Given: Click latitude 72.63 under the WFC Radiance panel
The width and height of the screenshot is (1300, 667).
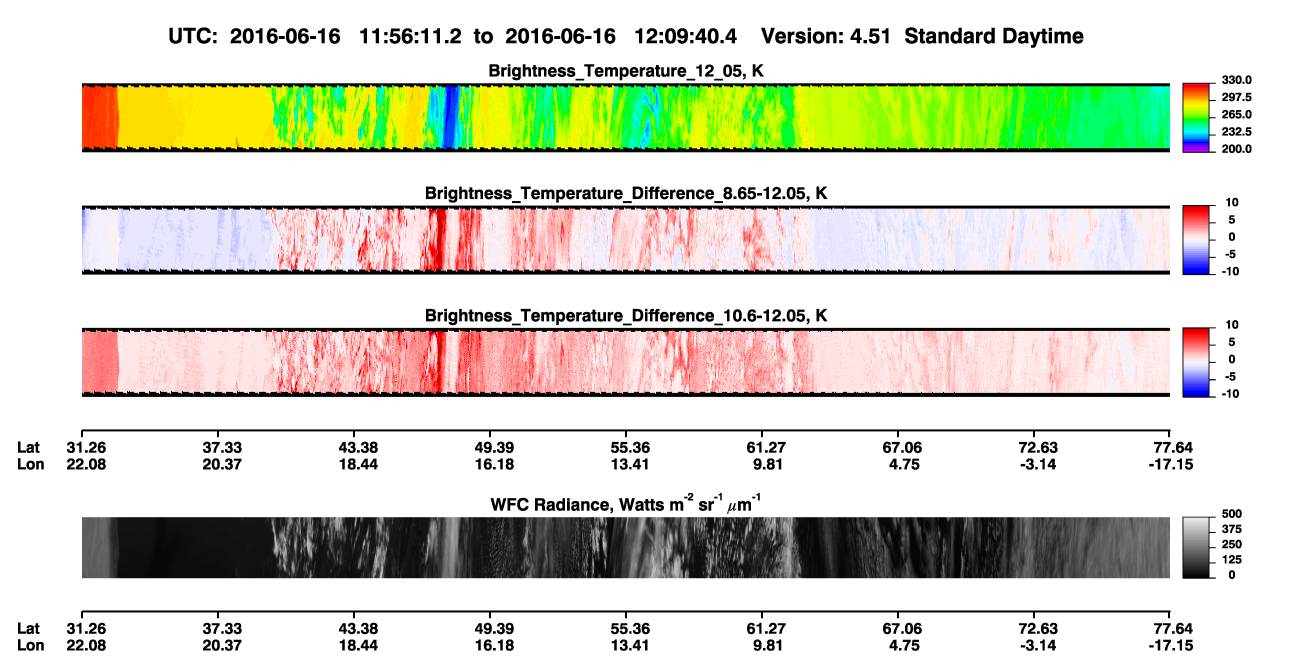Looking at the screenshot, I should pos(1034,628).
